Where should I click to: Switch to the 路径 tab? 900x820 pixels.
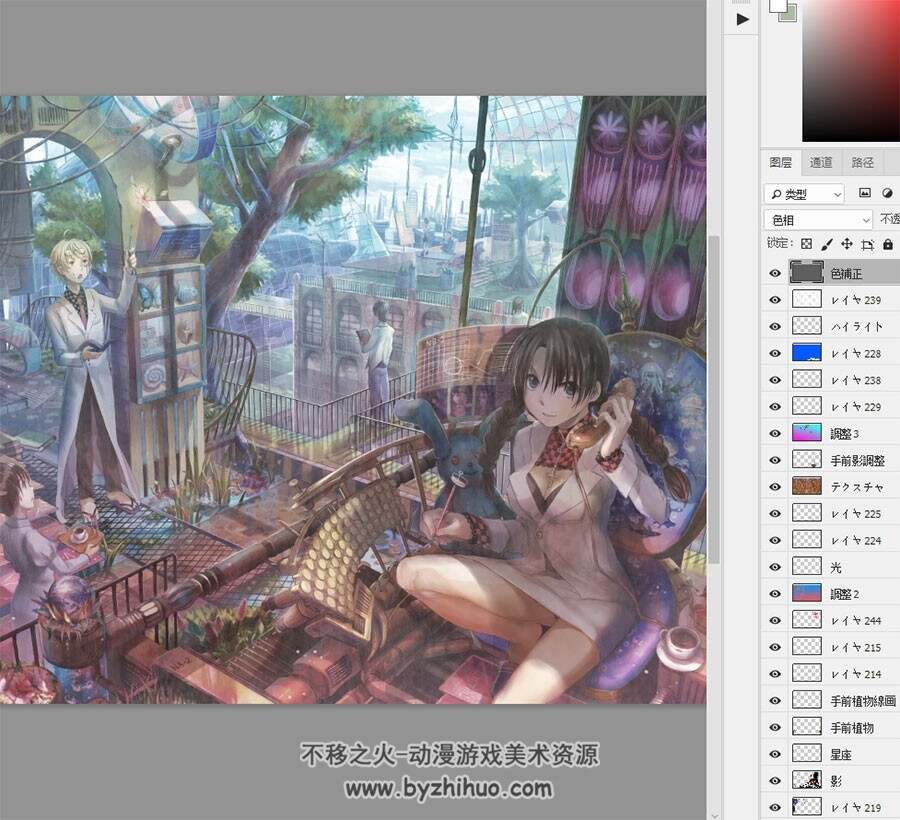862,162
